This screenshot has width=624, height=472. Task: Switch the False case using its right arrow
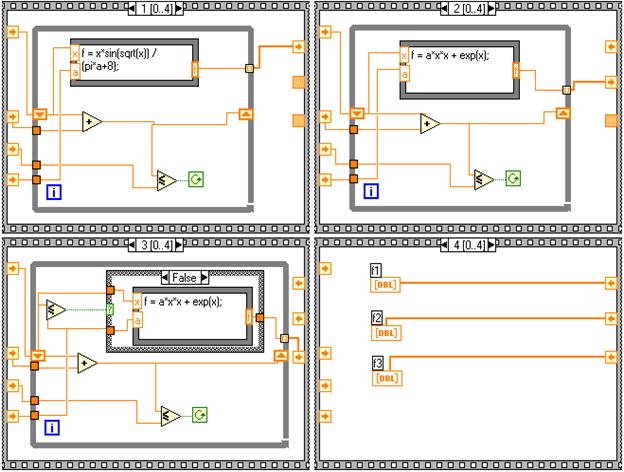point(204,277)
